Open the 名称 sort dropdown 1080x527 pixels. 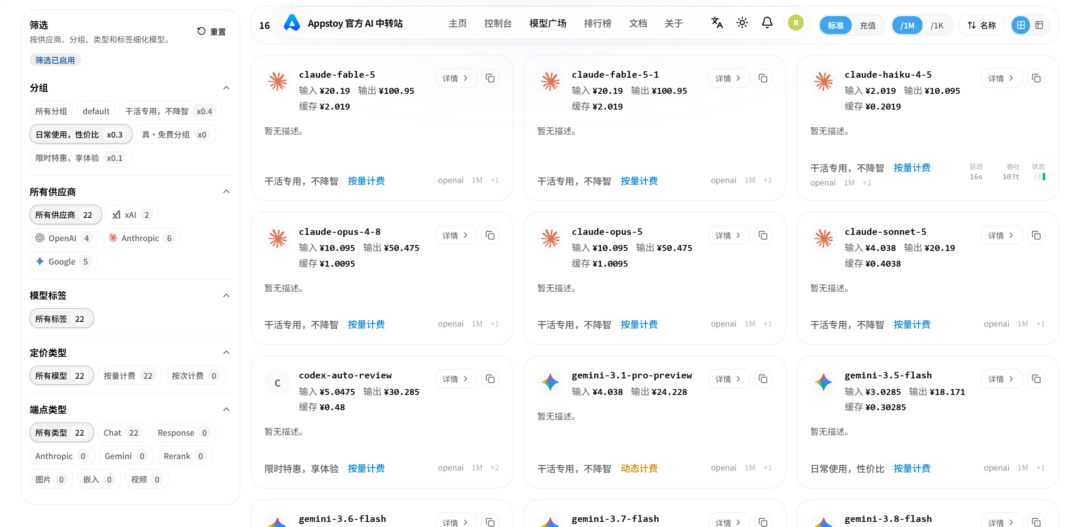[982, 25]
